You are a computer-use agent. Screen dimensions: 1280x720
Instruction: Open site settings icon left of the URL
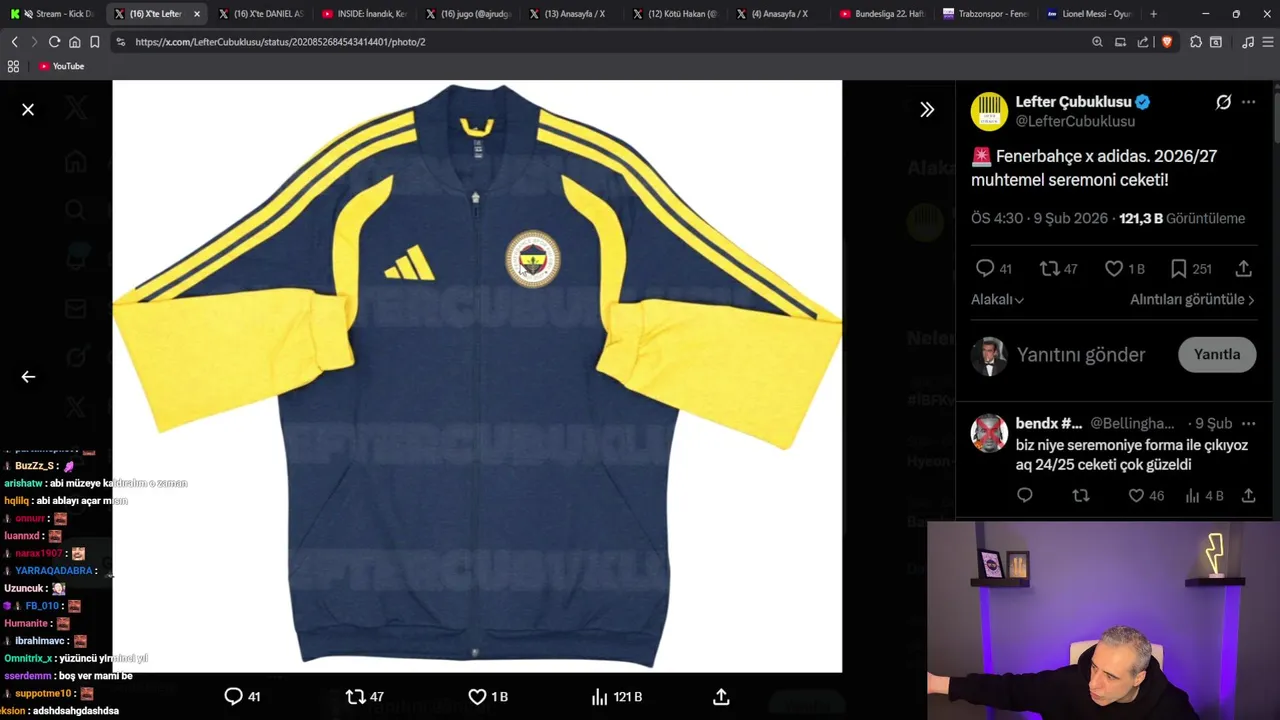[x=121, y=42]
